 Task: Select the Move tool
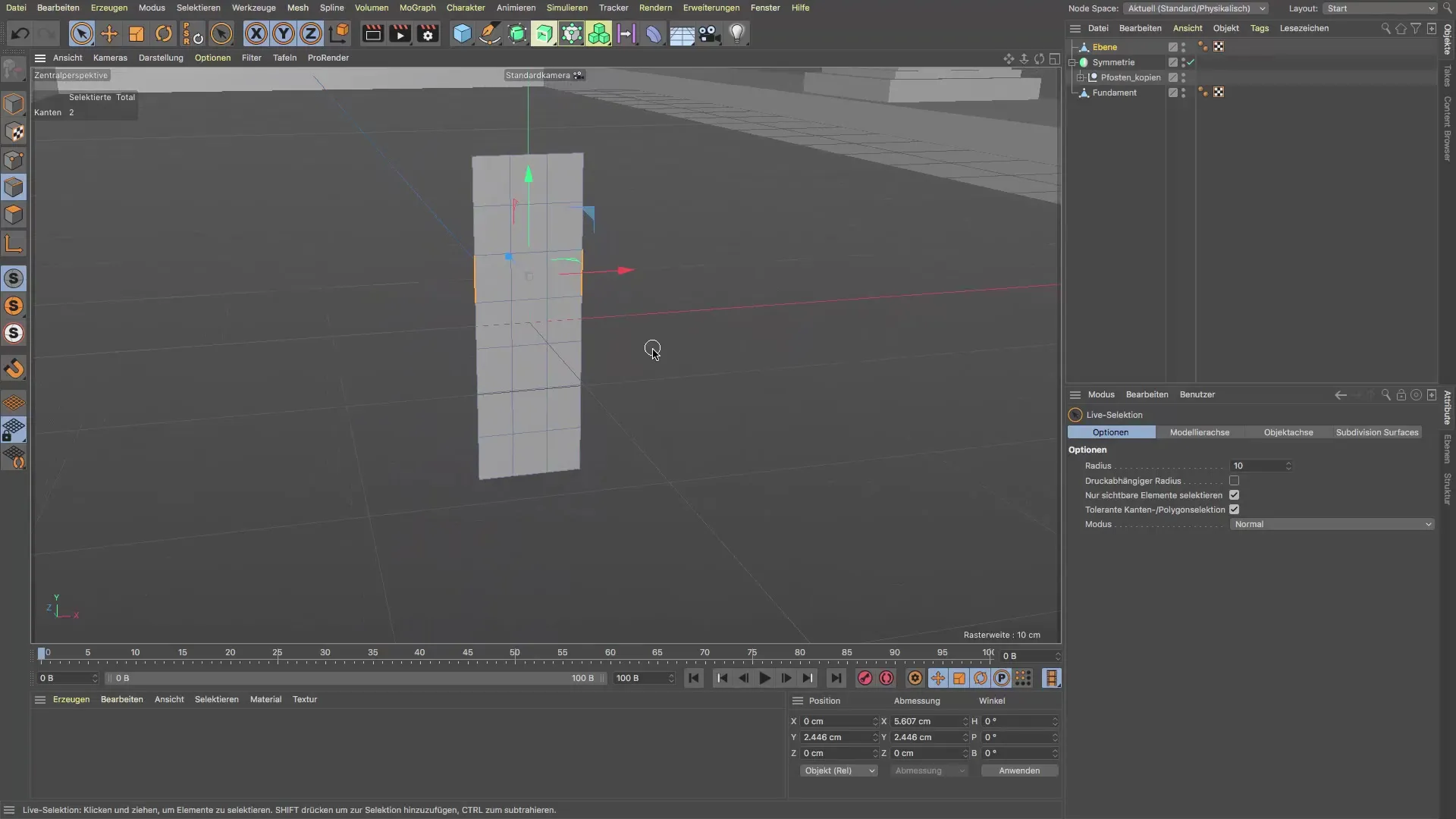point(109,33)
